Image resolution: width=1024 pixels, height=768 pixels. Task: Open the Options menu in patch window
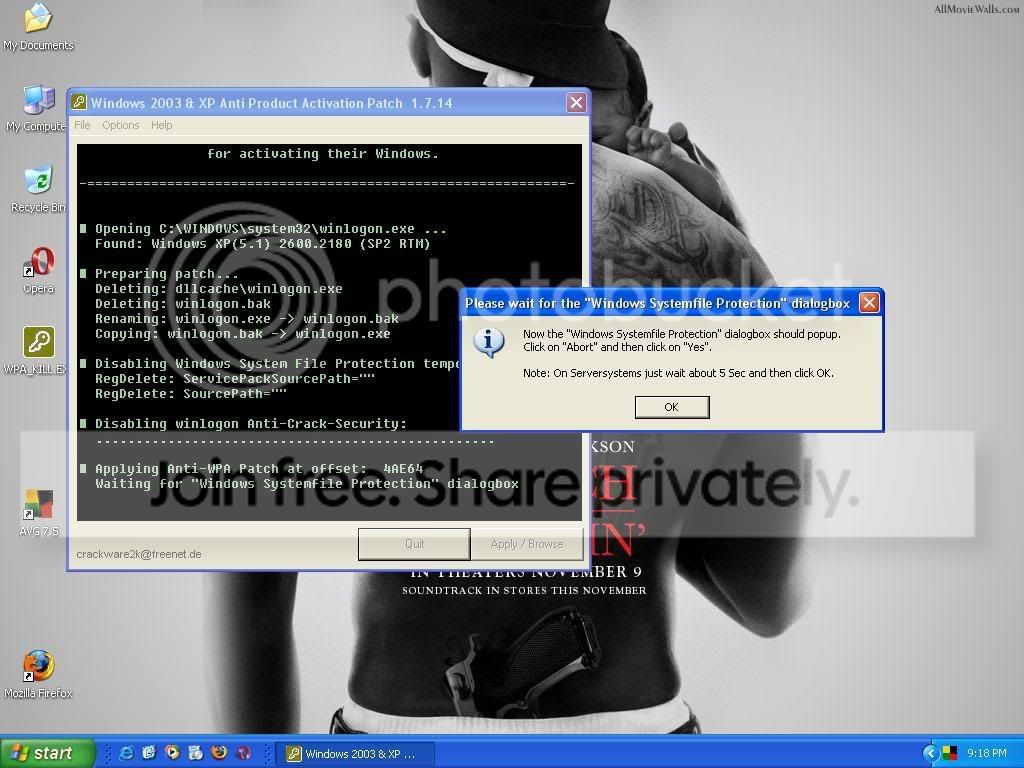tap(121, 125)
